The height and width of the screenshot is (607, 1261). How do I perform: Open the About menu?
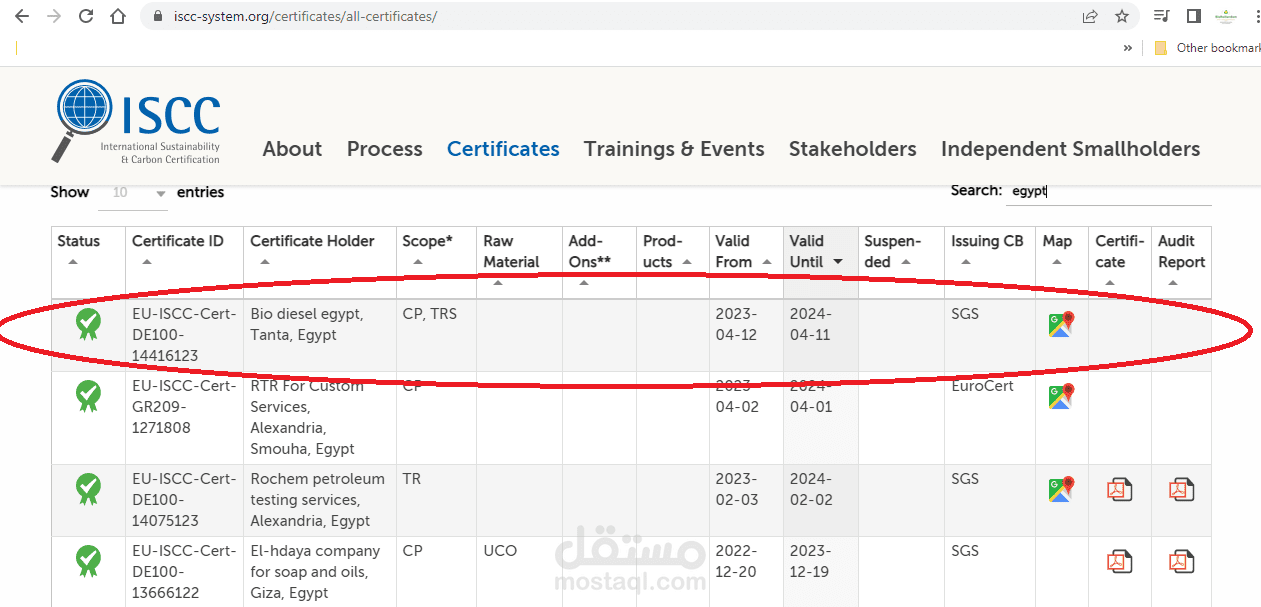point(292,149)
